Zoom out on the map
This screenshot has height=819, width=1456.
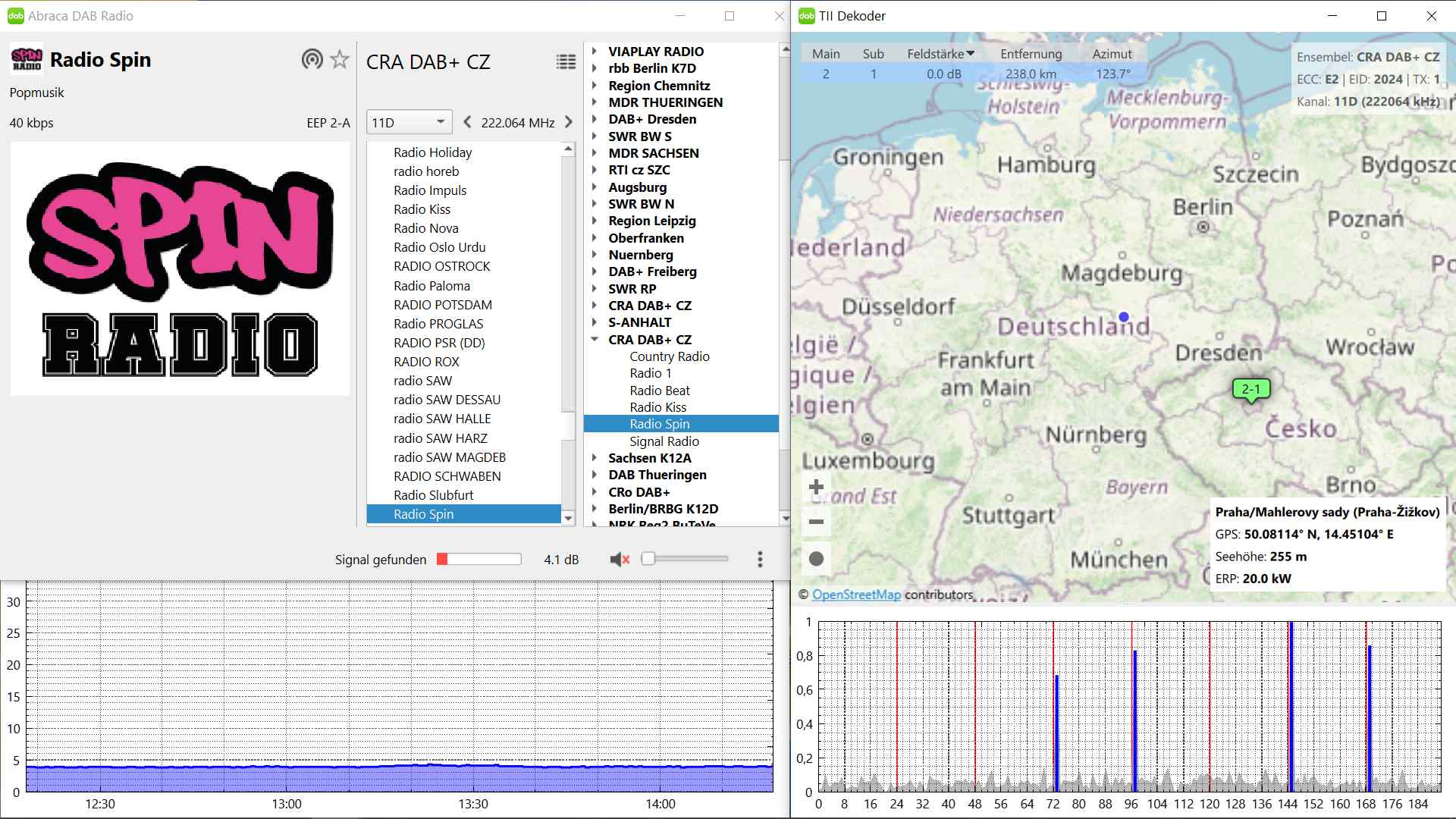(816, 522)
